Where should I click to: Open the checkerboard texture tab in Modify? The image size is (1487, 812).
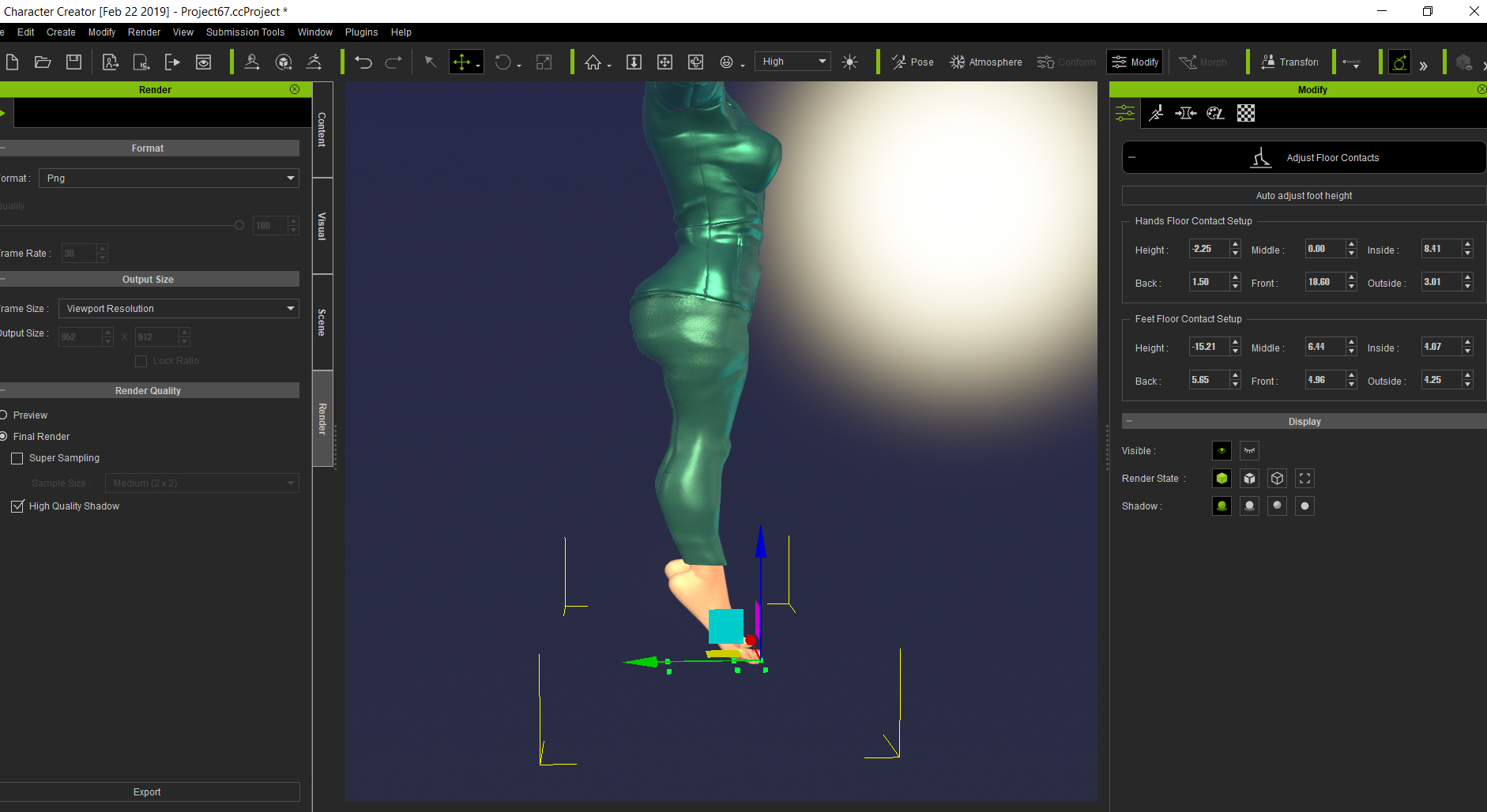(1246, 113)
